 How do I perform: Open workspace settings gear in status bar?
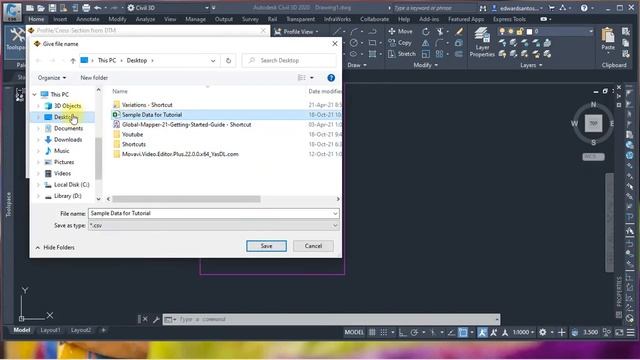[542, 332]
